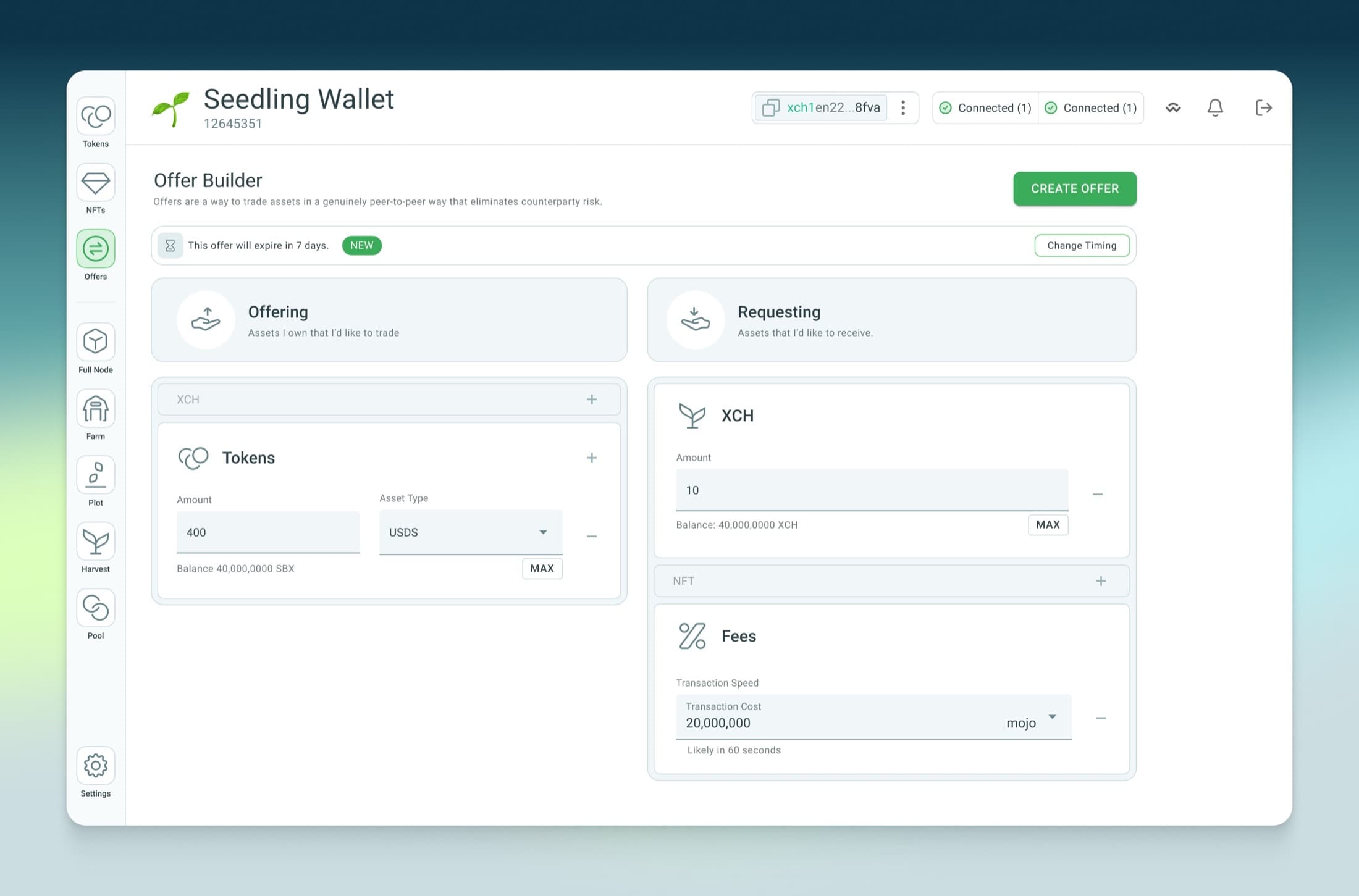Open the notifications bell

1215,107
